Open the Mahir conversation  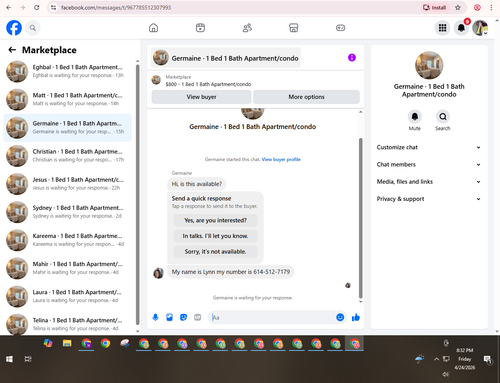[67, 268]
